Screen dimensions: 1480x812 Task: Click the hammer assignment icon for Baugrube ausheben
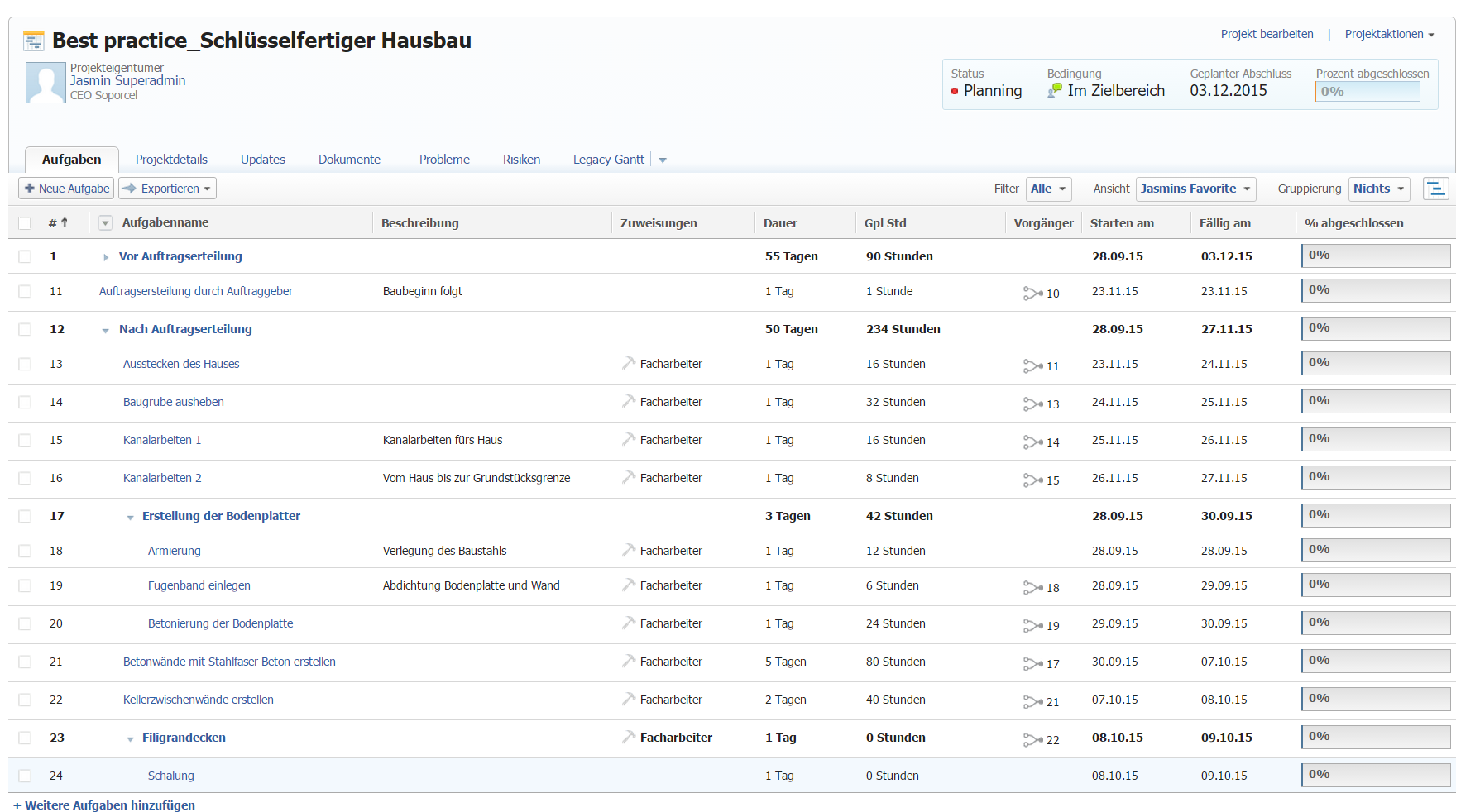click(629, 401)
